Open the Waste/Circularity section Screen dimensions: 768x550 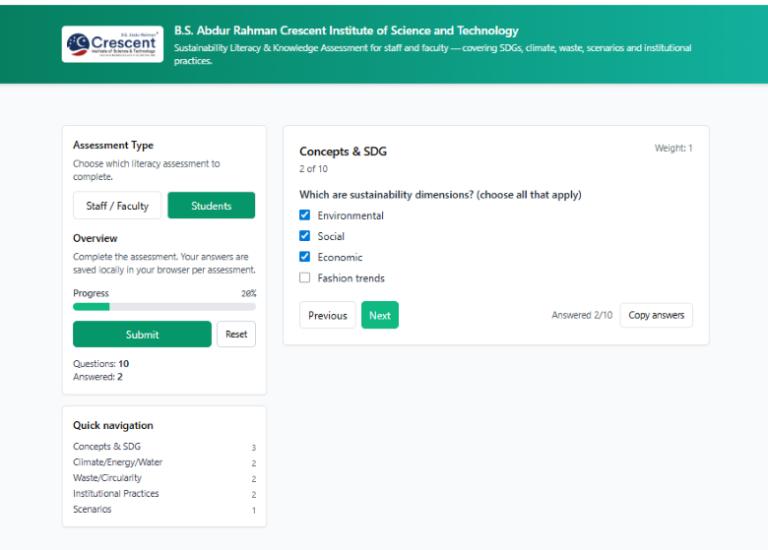click(107, 478)
